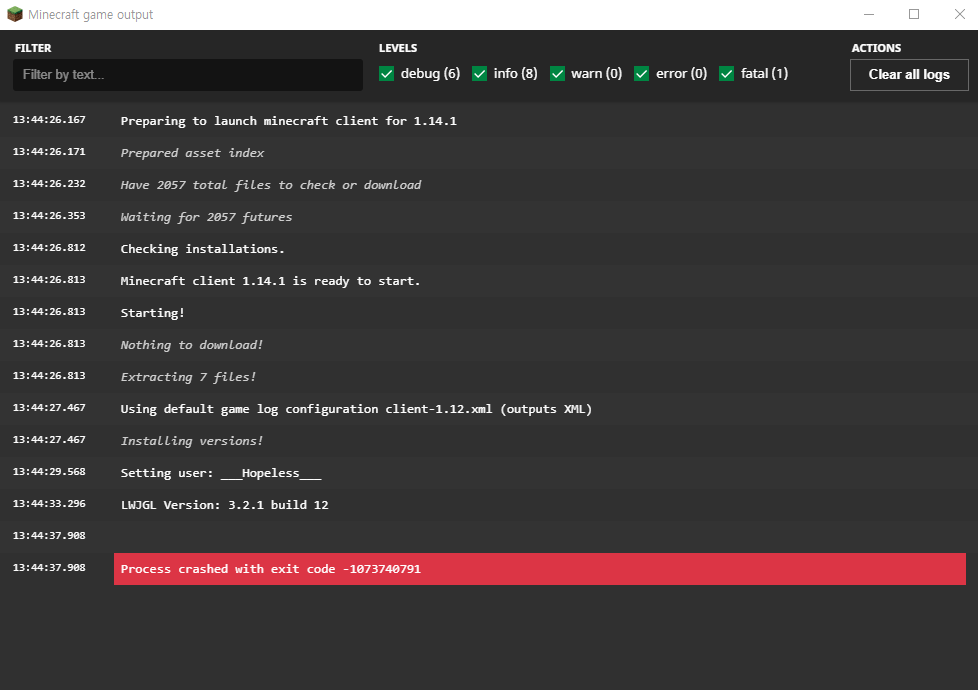Uncheck the debug (6) level checkbox
The image size is (978, 690).
point(387,74)
